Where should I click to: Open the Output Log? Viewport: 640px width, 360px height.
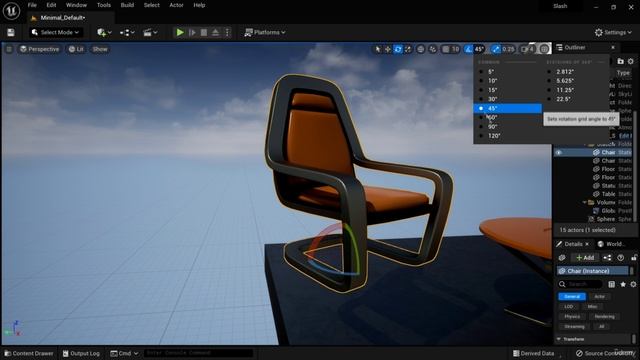tap(81, 353)
